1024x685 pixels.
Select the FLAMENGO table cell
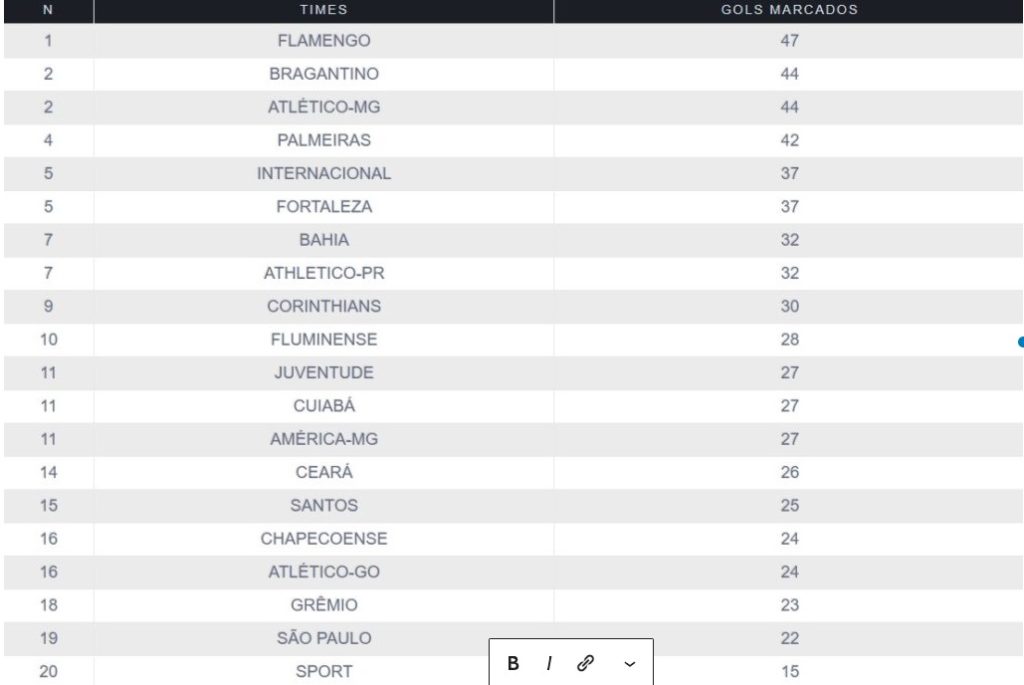pyautogui.click(x=324, y=41)
